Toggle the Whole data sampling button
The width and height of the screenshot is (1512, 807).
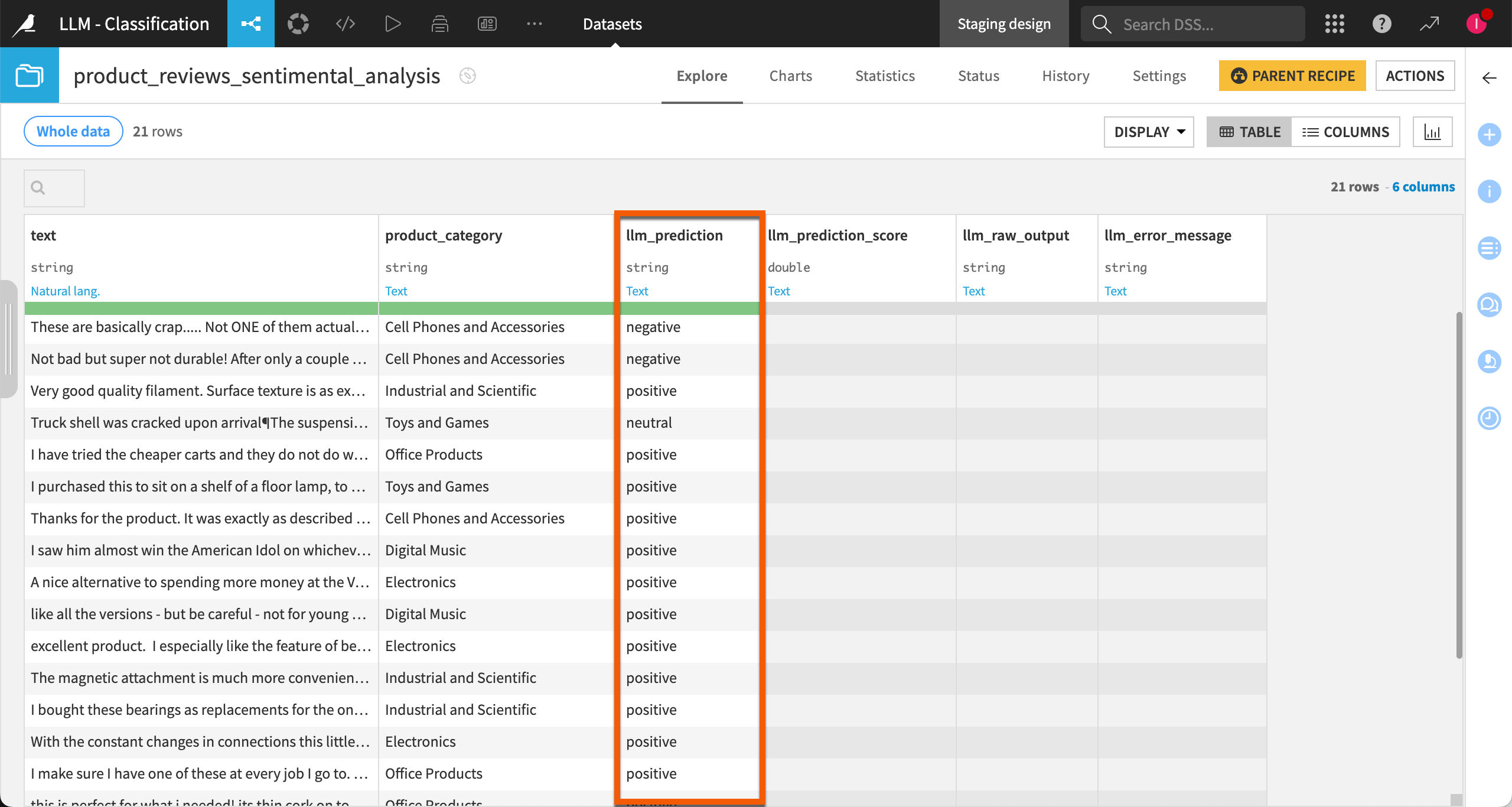point(72,131)
